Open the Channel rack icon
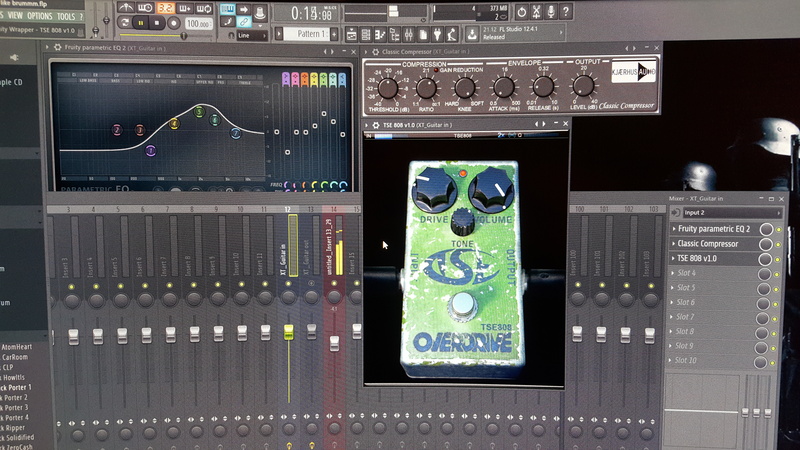Viewport: 800px width, 450px height. 366,35
